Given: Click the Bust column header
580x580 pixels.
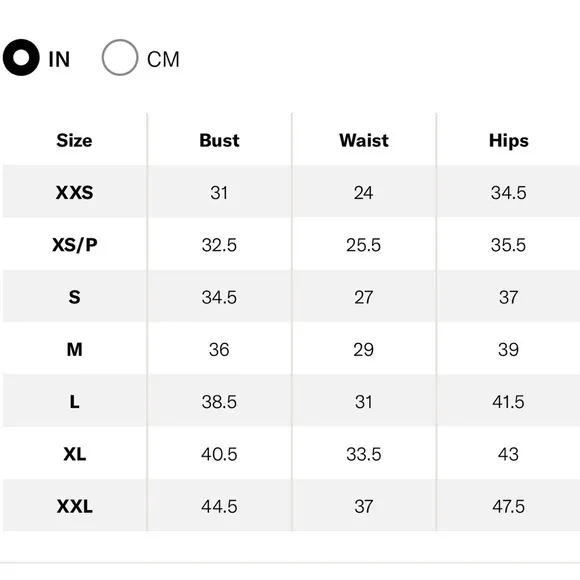Looking at the screenshot, I should coord(219,141).
